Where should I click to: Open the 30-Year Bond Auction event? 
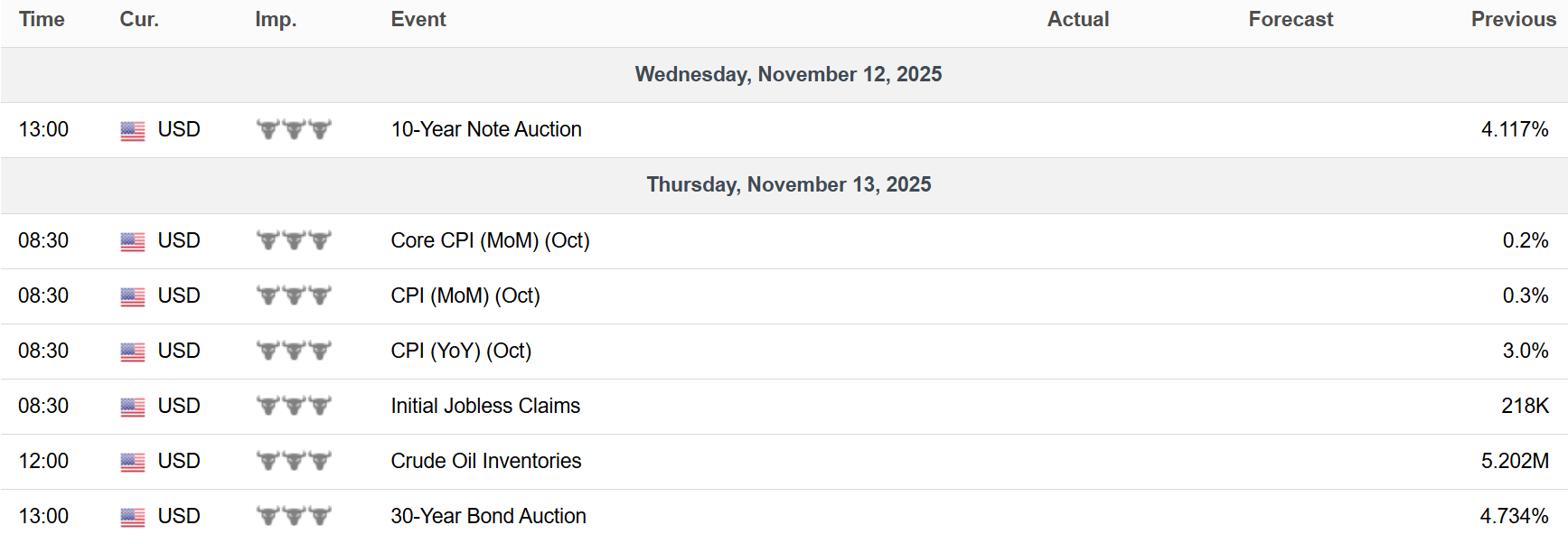pos(488,516)
